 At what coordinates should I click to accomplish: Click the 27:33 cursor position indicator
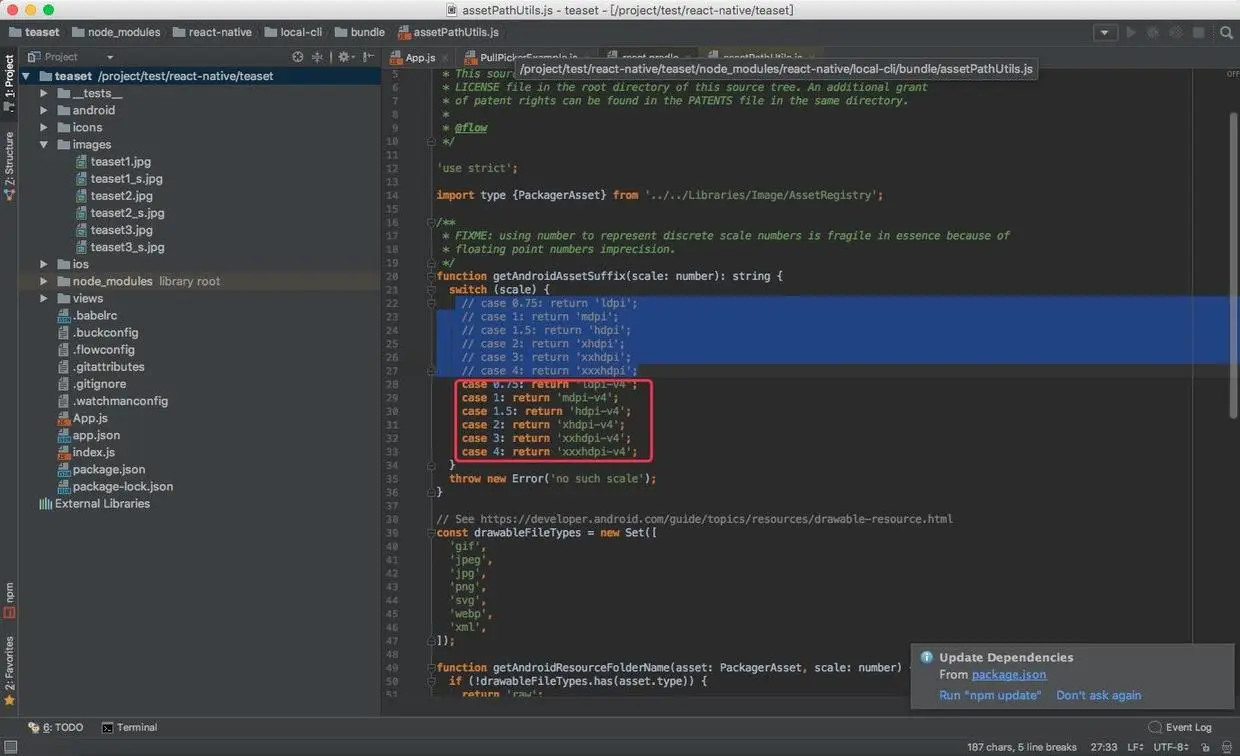coord(1104,747)
